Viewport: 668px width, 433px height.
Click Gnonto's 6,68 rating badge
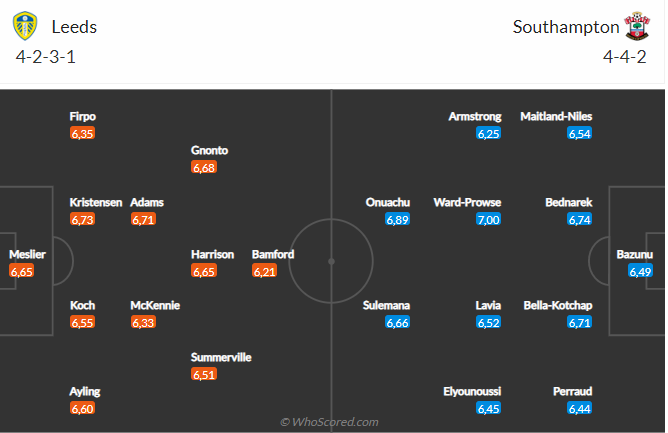pos(203,167)
